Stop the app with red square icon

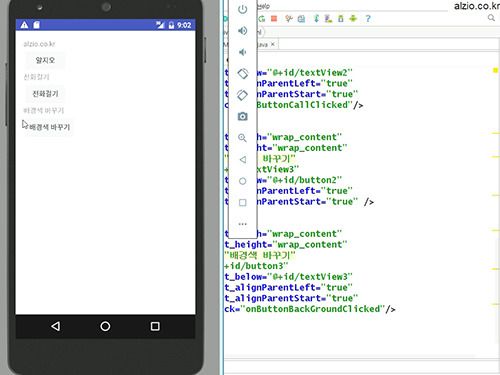(274, 18)
